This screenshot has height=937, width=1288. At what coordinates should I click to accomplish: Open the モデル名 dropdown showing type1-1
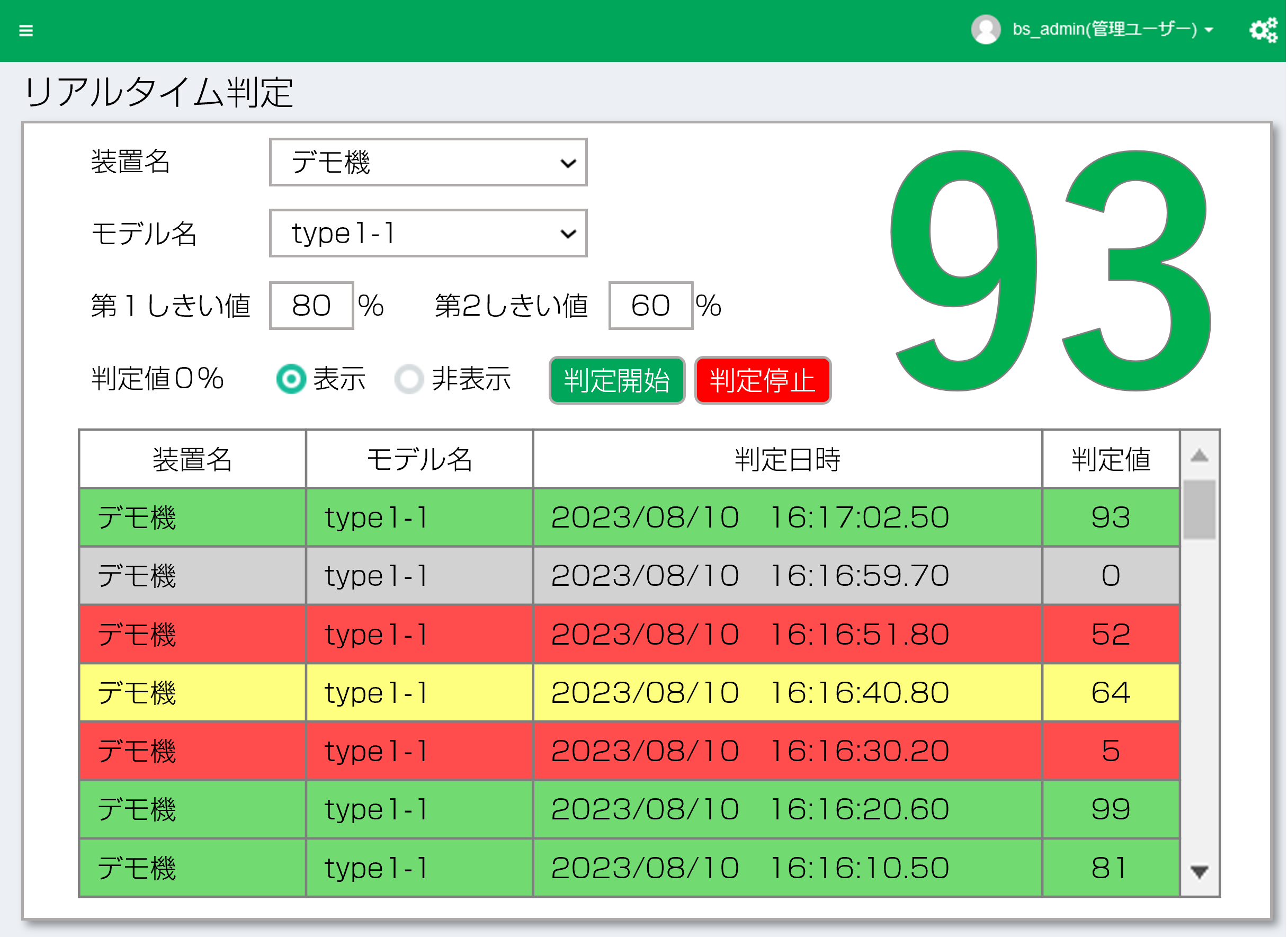(428, 234)
